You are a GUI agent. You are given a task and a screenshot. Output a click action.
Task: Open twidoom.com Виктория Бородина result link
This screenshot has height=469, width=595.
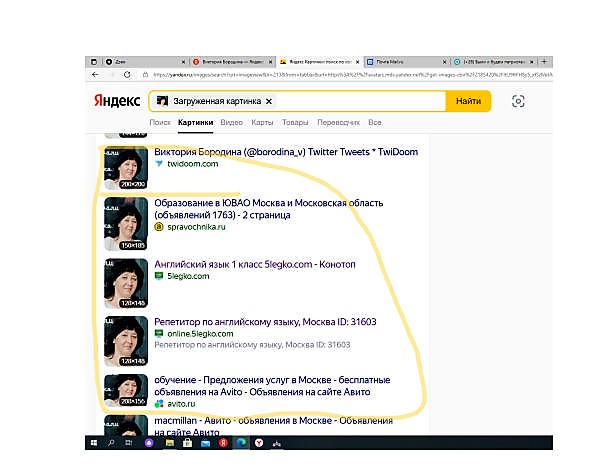coord(286,152)
